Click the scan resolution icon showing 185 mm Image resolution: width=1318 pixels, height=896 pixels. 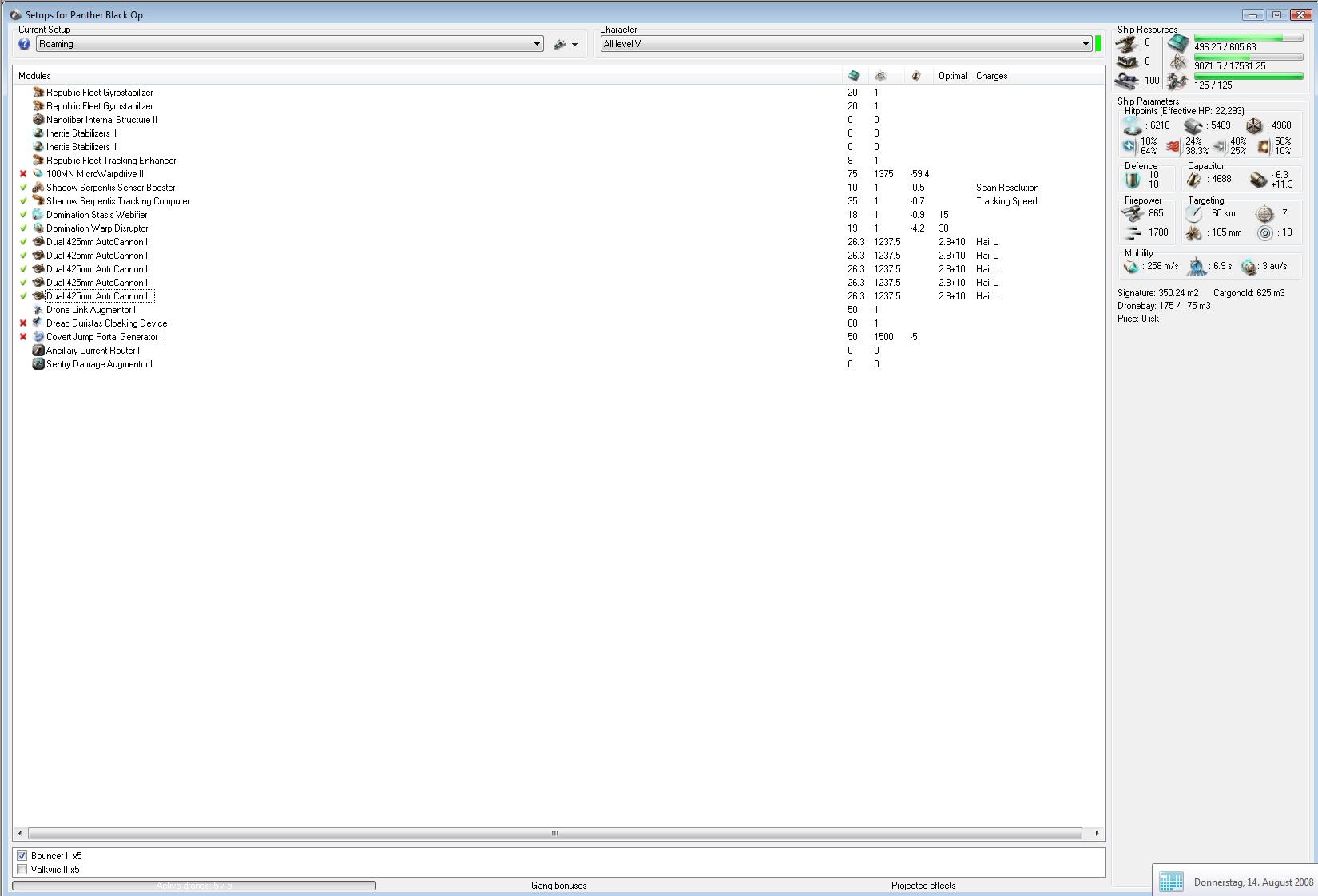[x=1193, y=233]
